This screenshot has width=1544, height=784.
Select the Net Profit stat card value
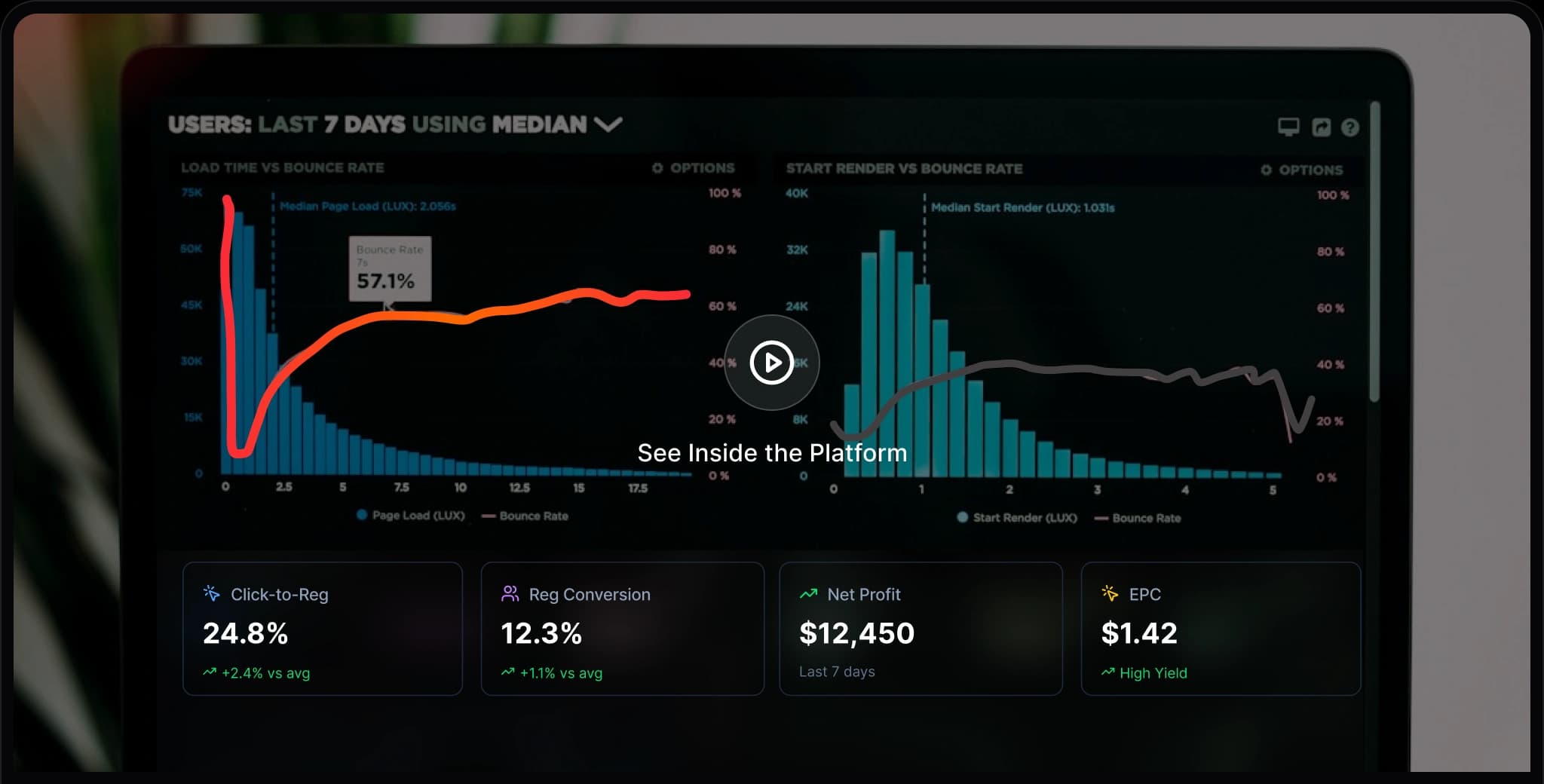[856, 633]
